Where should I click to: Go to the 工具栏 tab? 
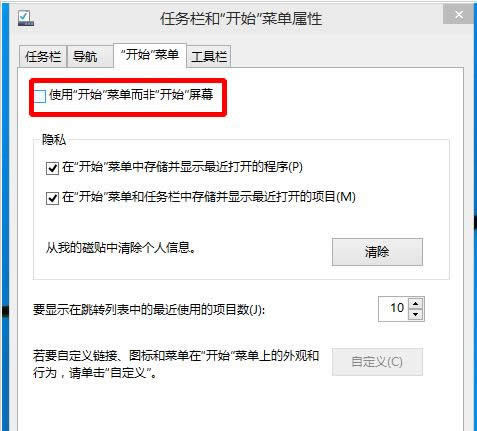point(209,56)
